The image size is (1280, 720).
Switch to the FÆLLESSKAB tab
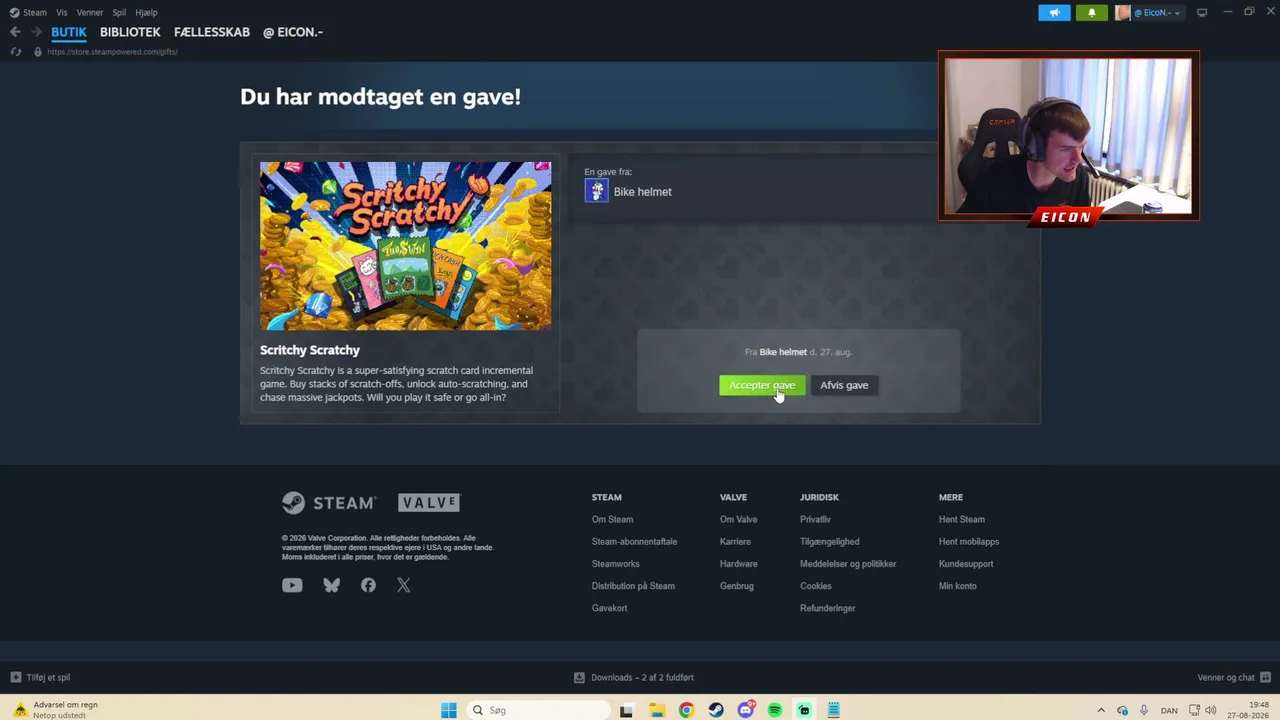(x=212, y=32)
